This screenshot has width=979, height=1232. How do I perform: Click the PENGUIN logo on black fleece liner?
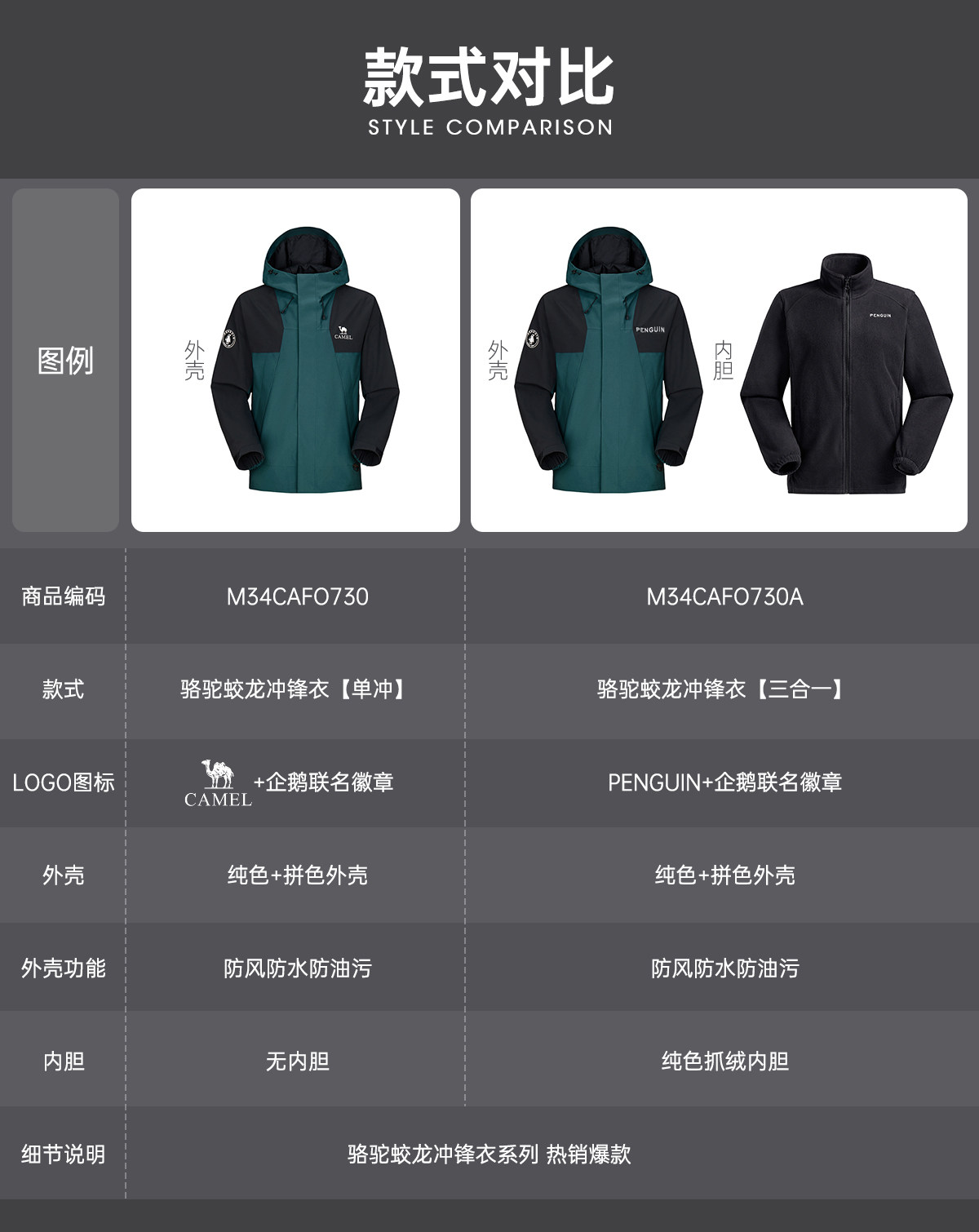point(880,315)
